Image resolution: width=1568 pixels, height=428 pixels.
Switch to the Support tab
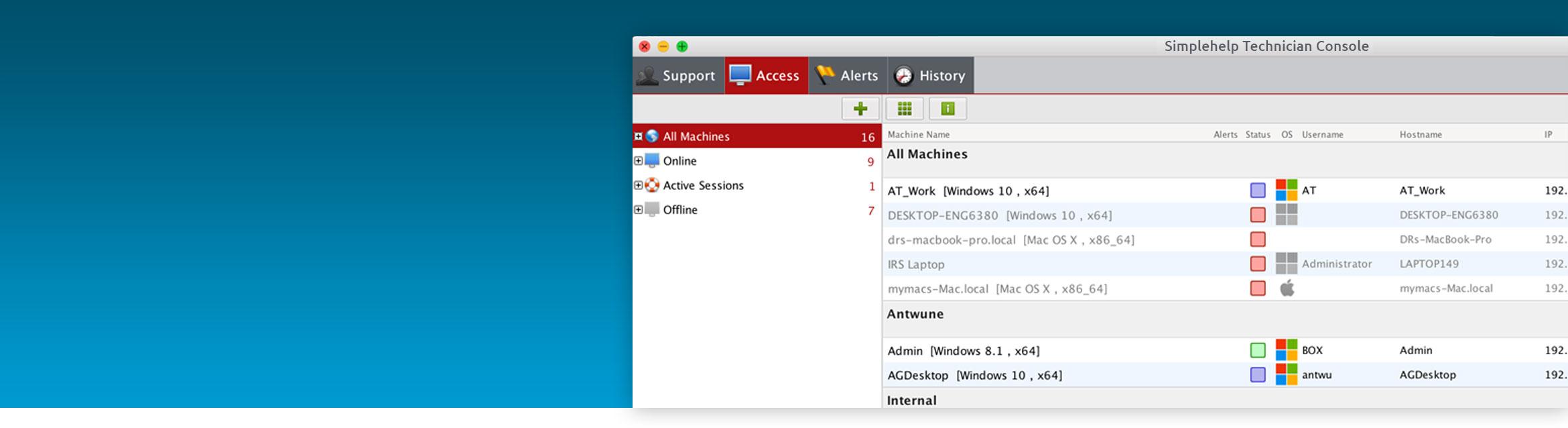[678, 75]
